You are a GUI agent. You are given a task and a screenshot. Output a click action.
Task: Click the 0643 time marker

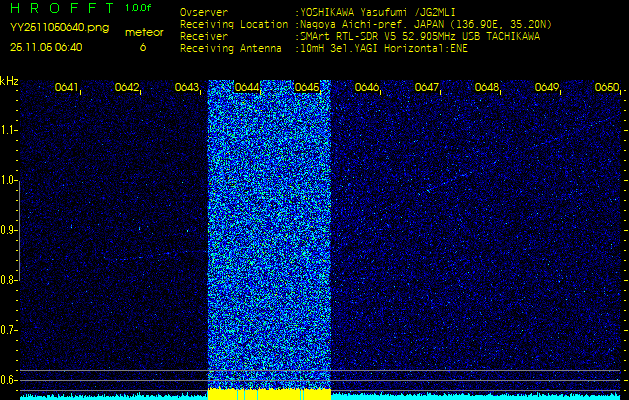coord(187,87)
